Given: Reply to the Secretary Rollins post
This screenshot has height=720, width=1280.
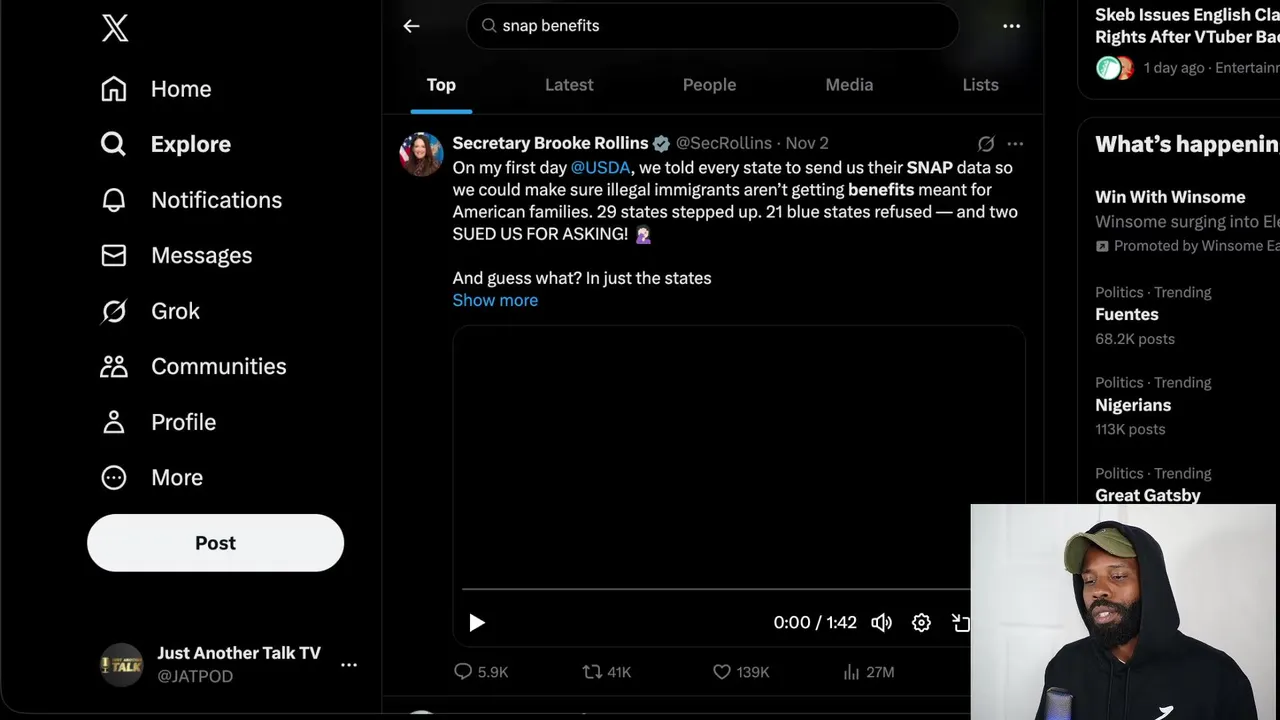Looking at the screenshot, I should pos(463,672).
